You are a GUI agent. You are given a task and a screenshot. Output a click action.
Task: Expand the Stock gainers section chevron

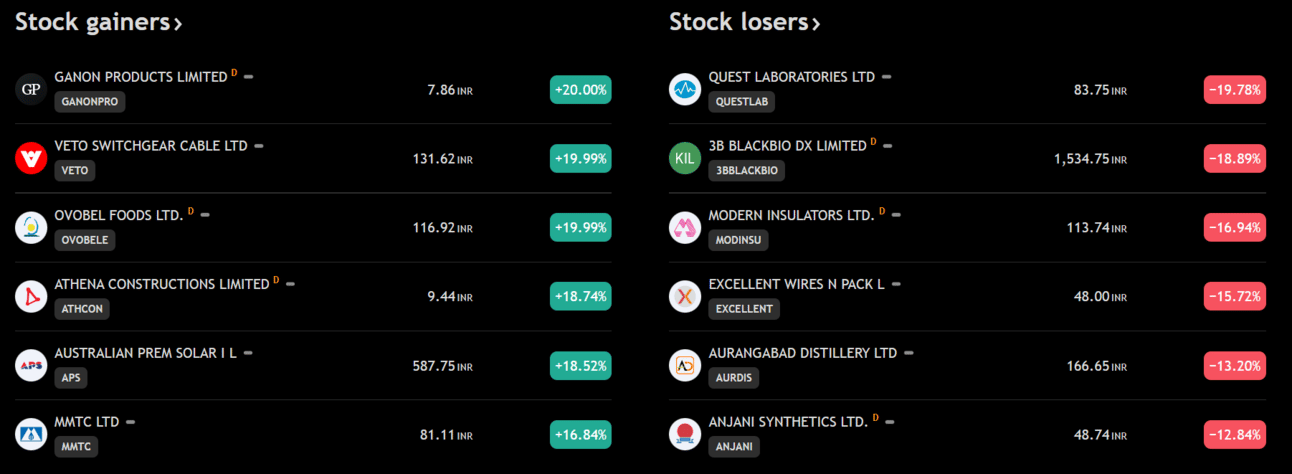coord(178,24)
